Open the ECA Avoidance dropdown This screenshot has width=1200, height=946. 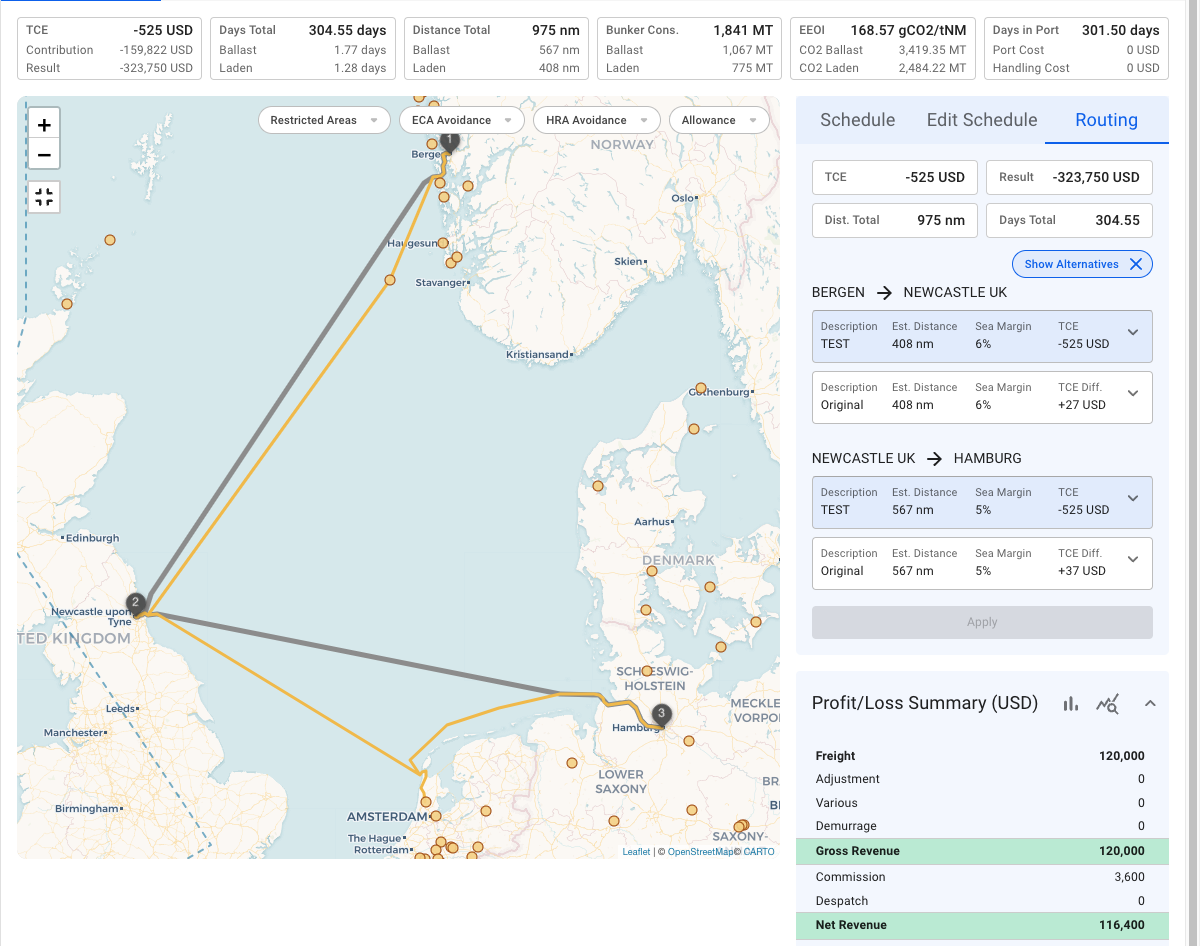[461, 120]
